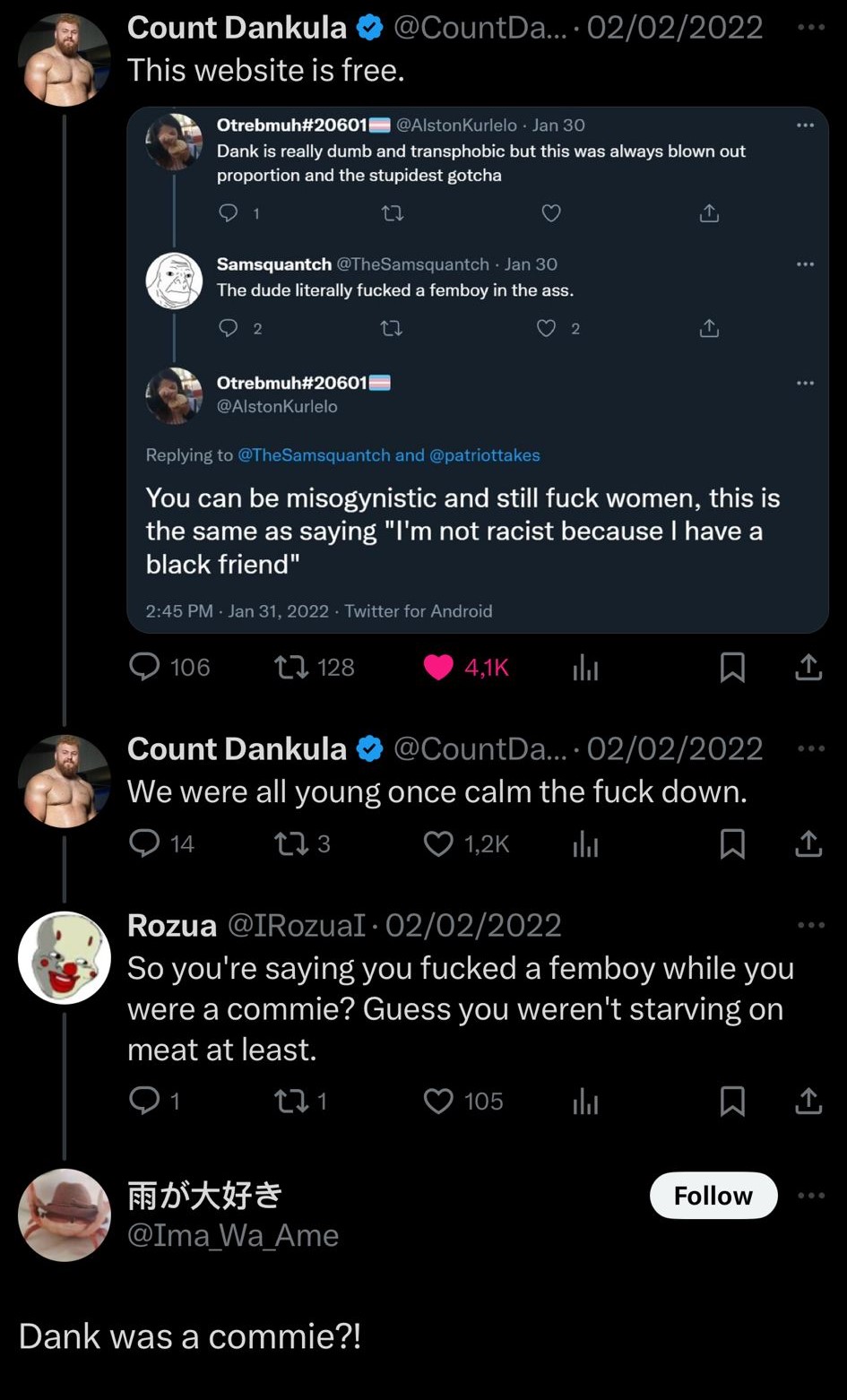Open more options for the first tweet
The width and height of the screenshot is (847, 1400).
click(811, 27)
